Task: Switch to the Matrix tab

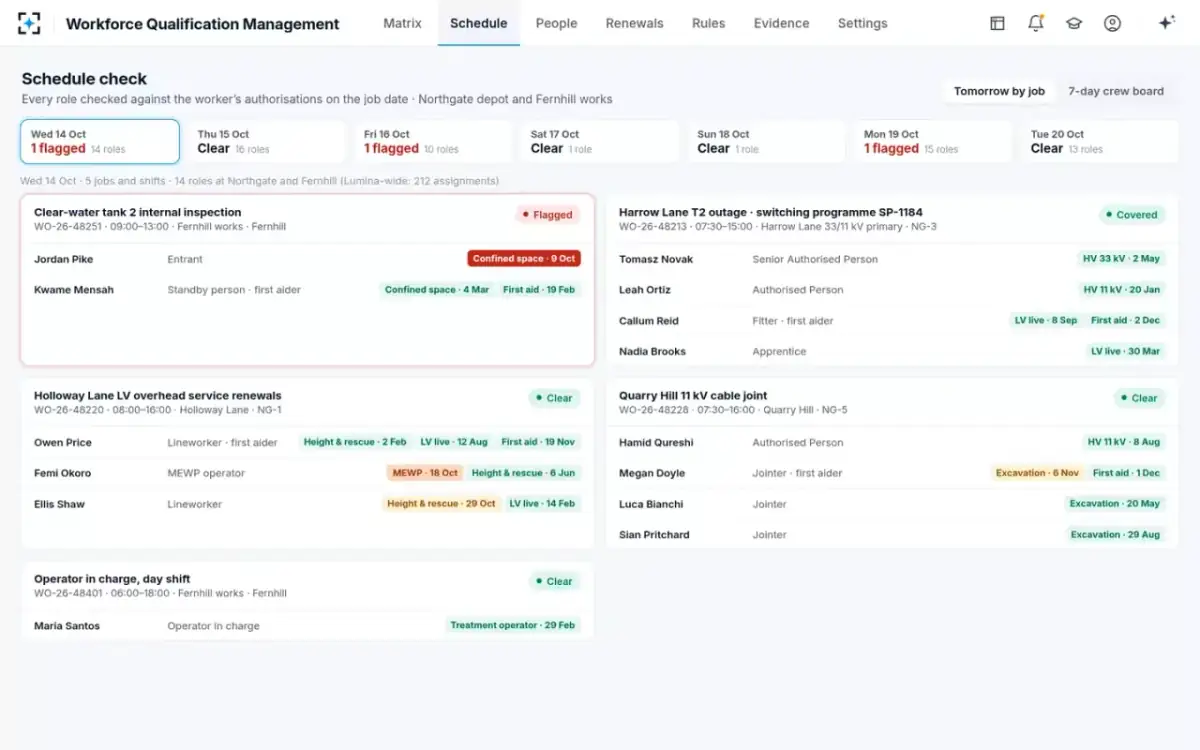Action: point(402,23)
